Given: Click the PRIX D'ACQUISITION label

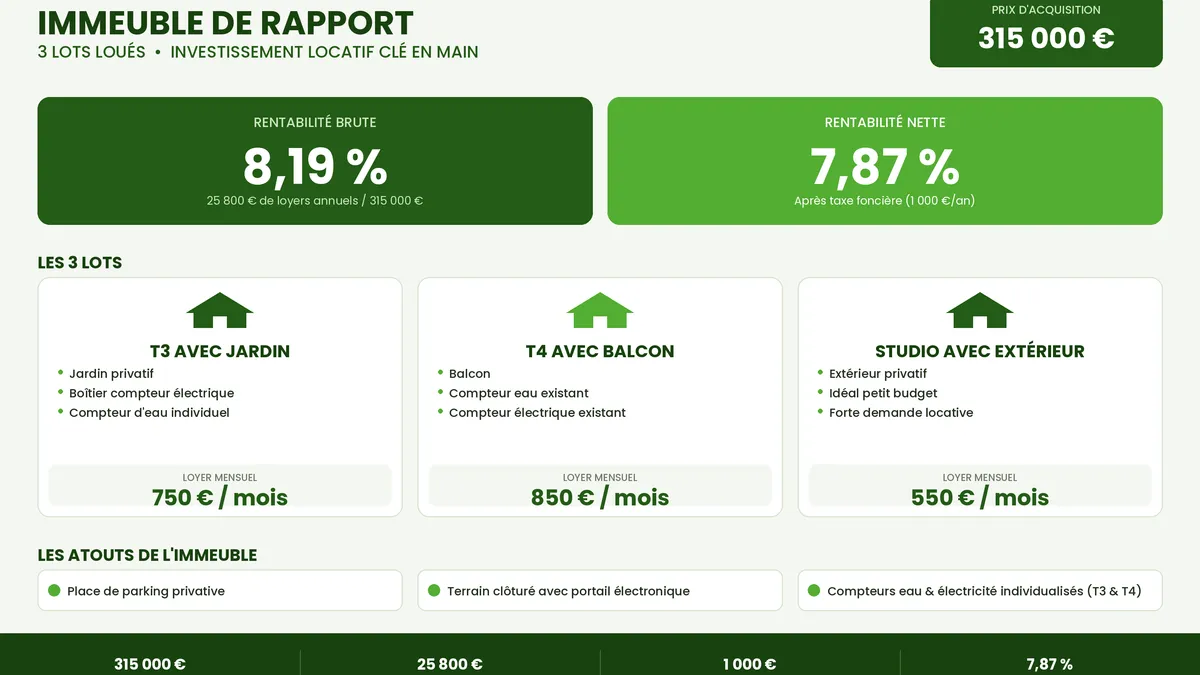Looking at the screenshot, I should click(1046, 10).
